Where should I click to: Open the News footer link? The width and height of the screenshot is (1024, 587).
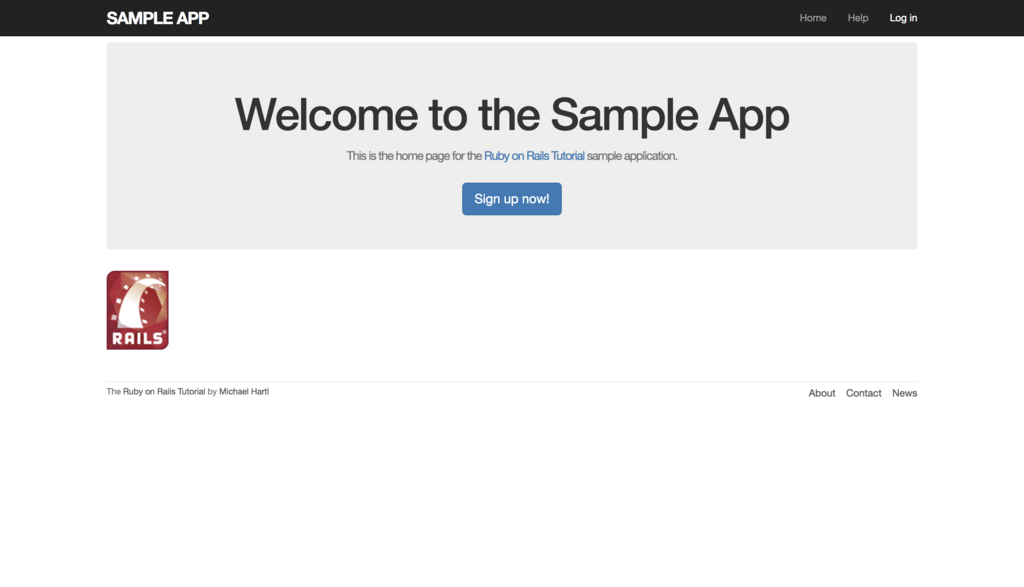pos(904,393)
